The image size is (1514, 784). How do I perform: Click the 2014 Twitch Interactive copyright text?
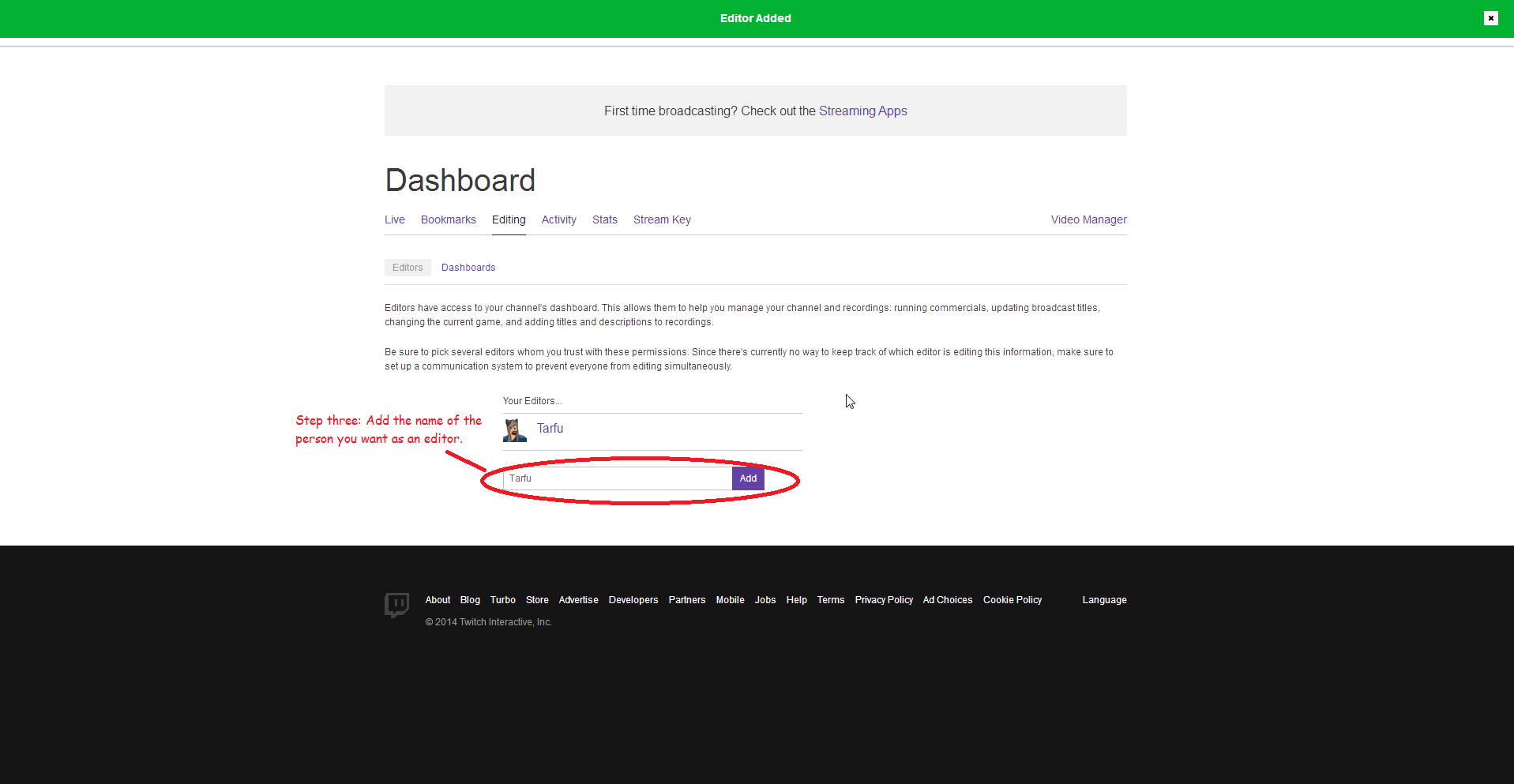click(488, 622)
